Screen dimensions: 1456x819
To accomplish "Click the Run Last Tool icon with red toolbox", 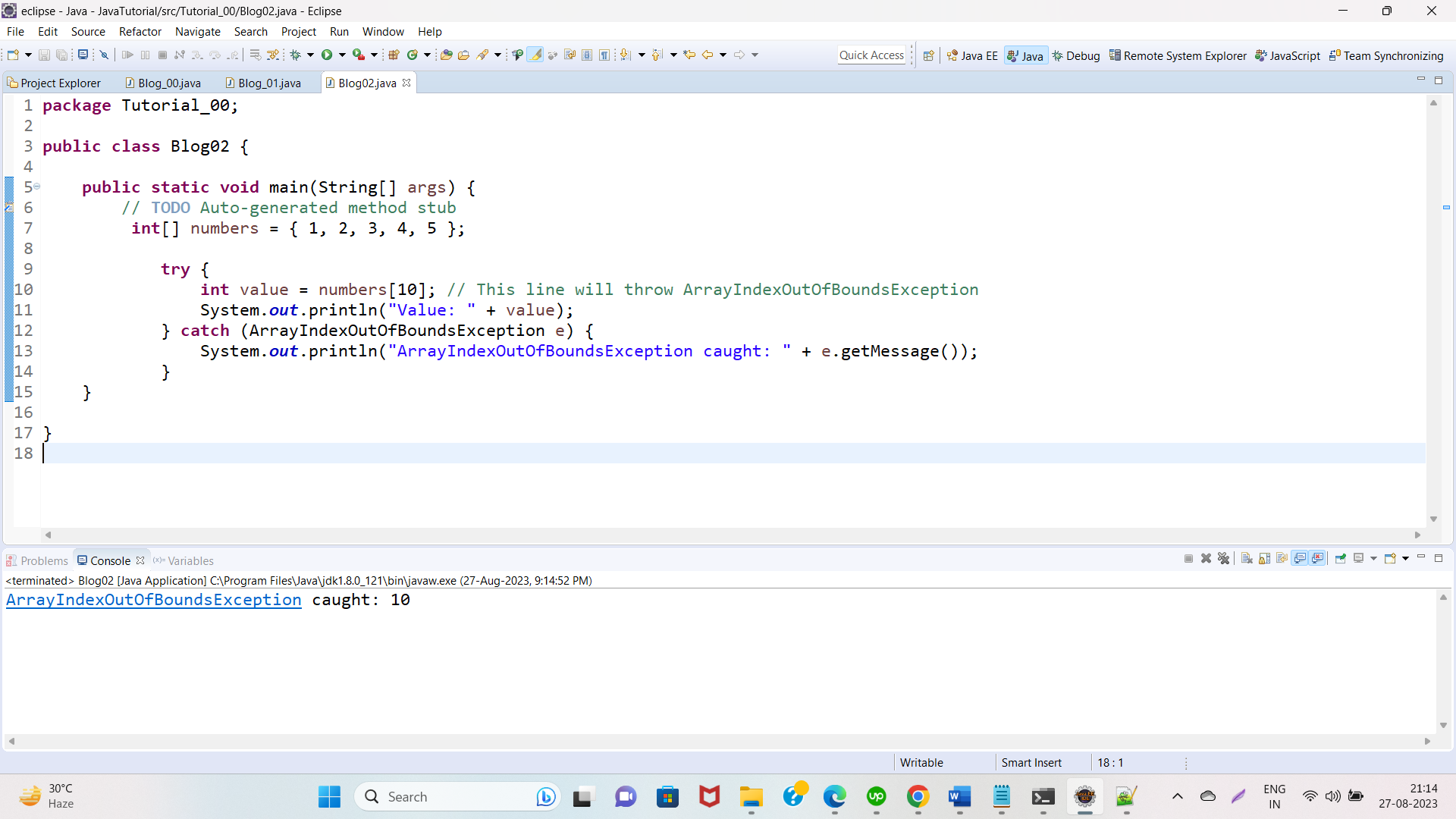I will (x=359, y=55).
